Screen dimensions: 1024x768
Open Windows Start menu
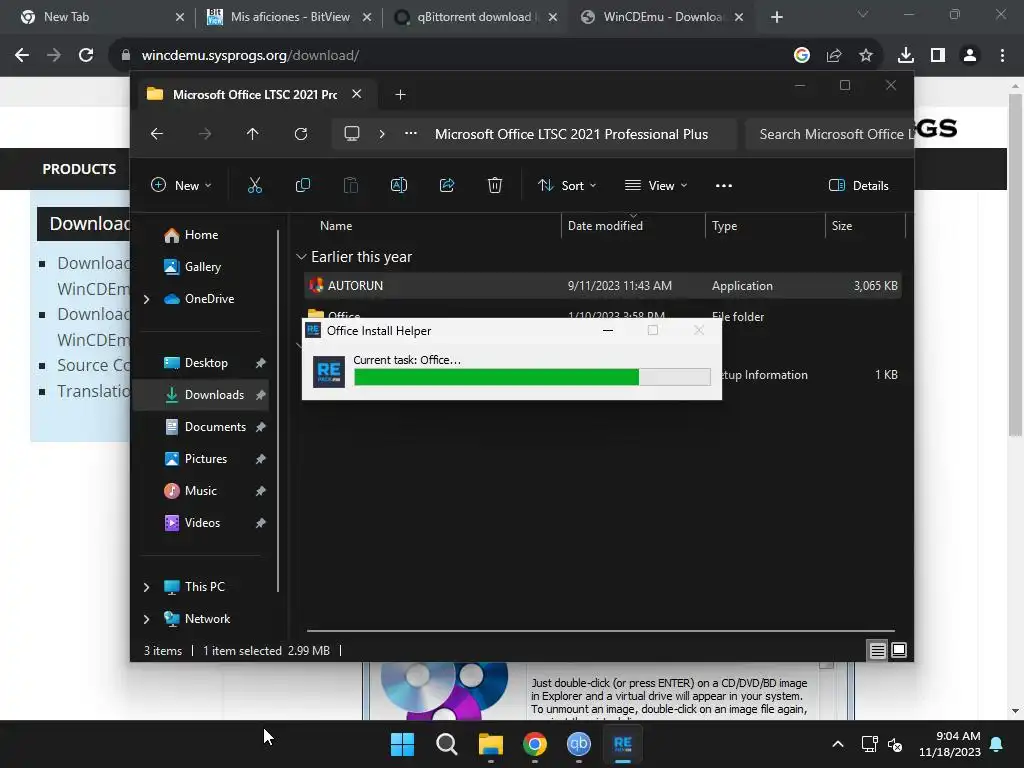coord(402,744)
